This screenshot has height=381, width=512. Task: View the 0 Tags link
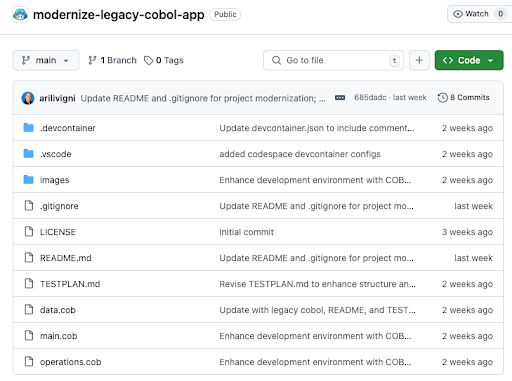pyautogui.click(x=164, y=60)
